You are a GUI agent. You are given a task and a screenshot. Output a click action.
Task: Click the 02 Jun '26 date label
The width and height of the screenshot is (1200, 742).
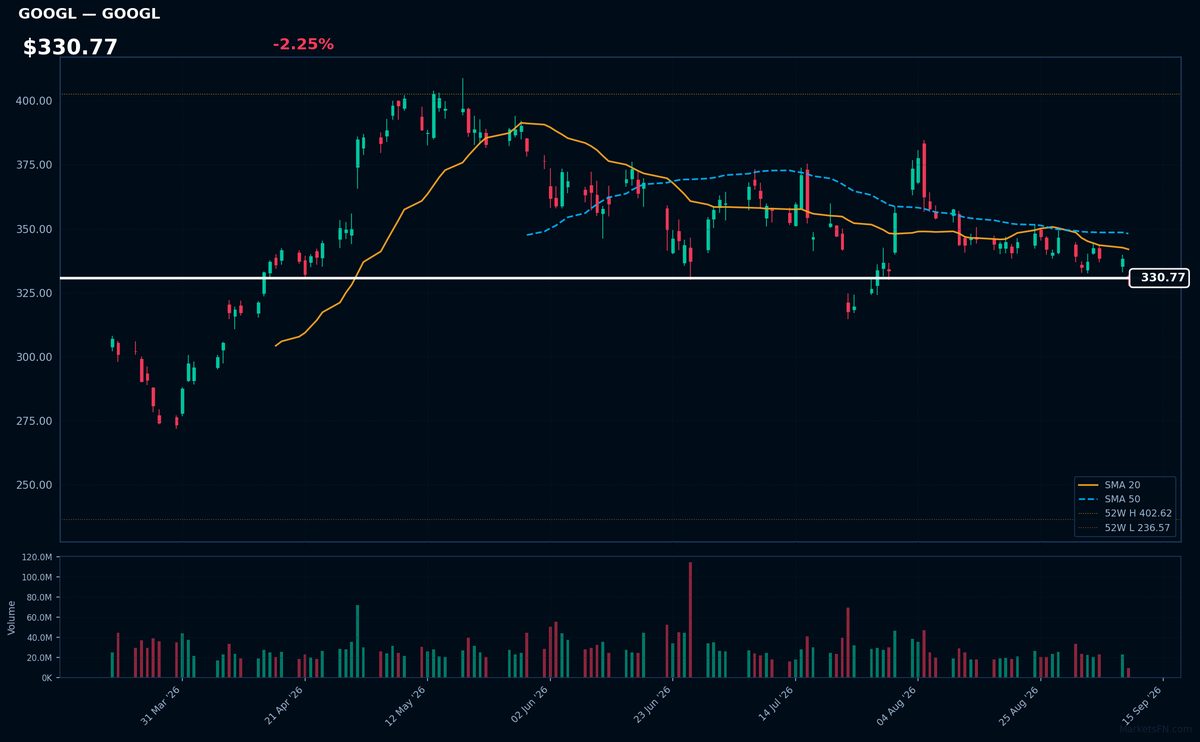pos(531,704)
